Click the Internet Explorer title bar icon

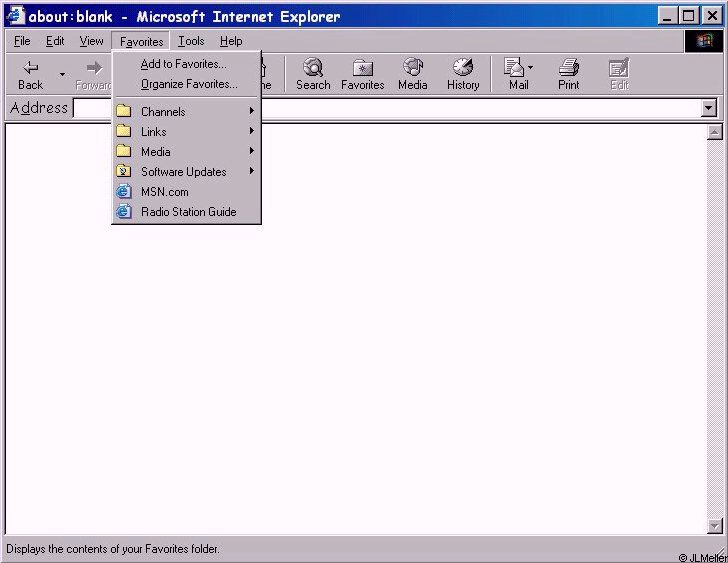15,16
